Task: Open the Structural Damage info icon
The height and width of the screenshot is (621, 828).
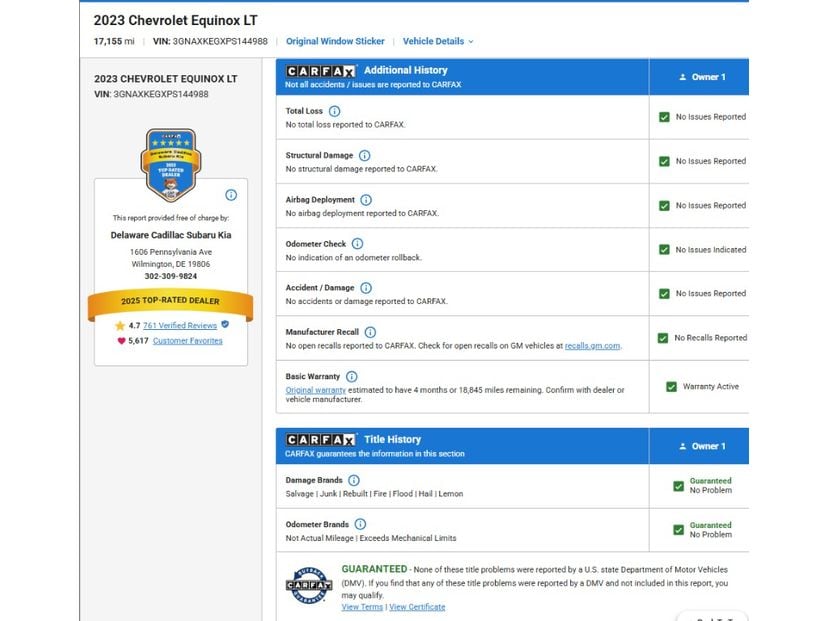Action: point(364,155)
